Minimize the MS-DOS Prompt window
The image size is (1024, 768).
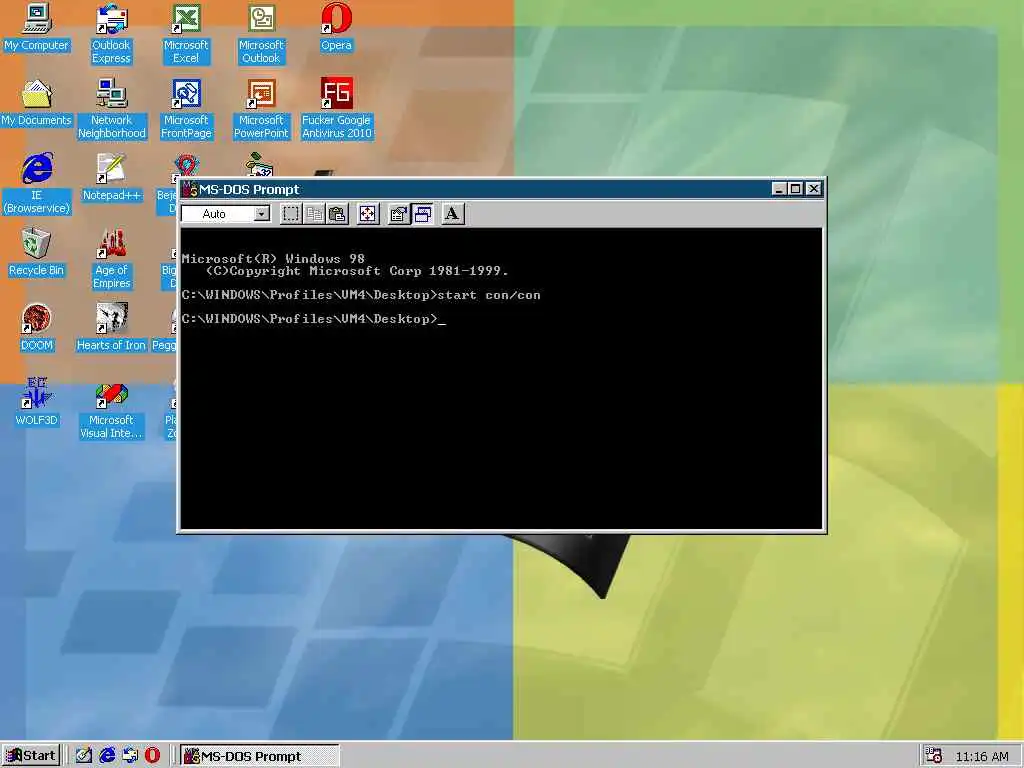click(778, 189)
